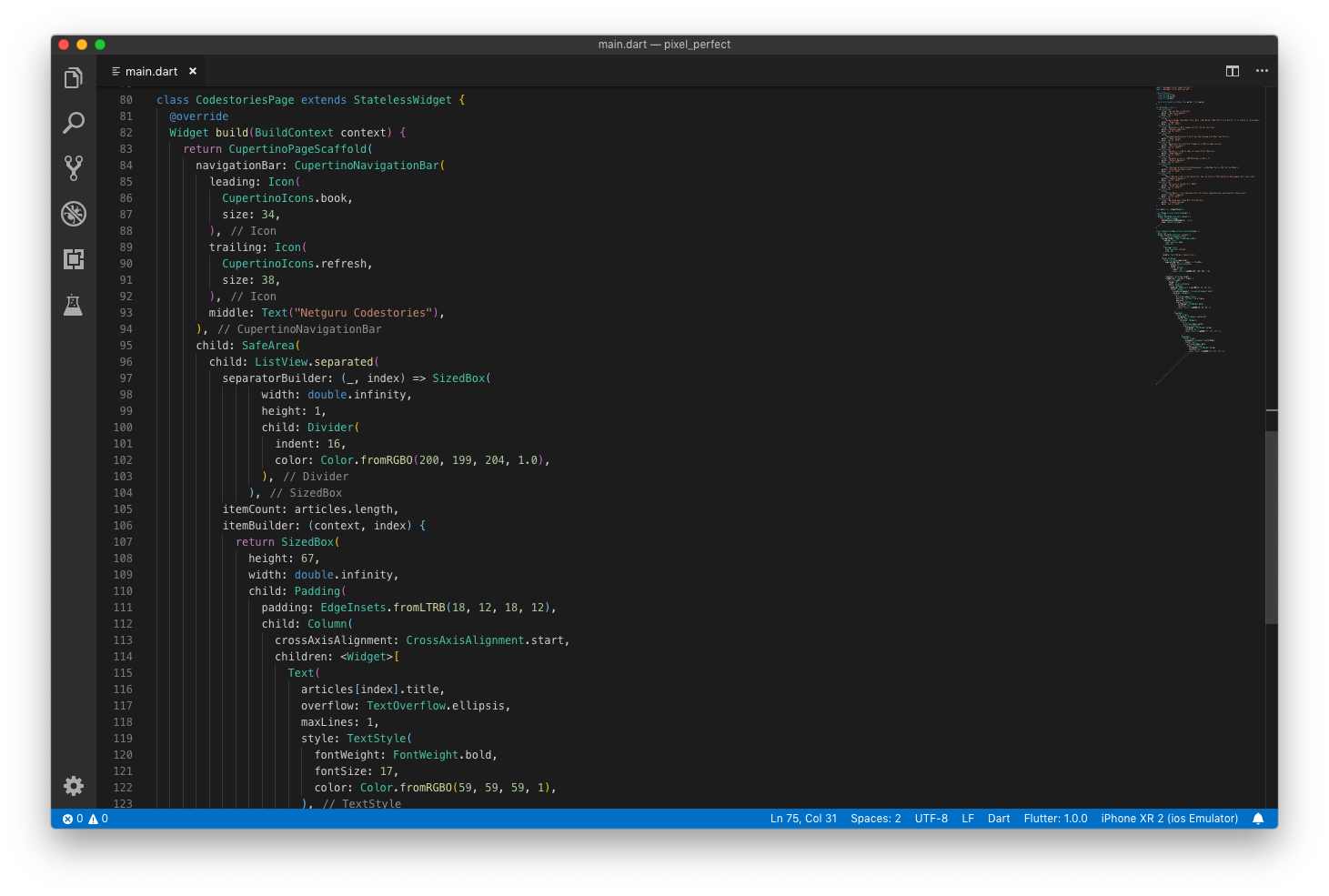Close the main.dart tab
Screen dimensions: 1329x896
[193, 71]
